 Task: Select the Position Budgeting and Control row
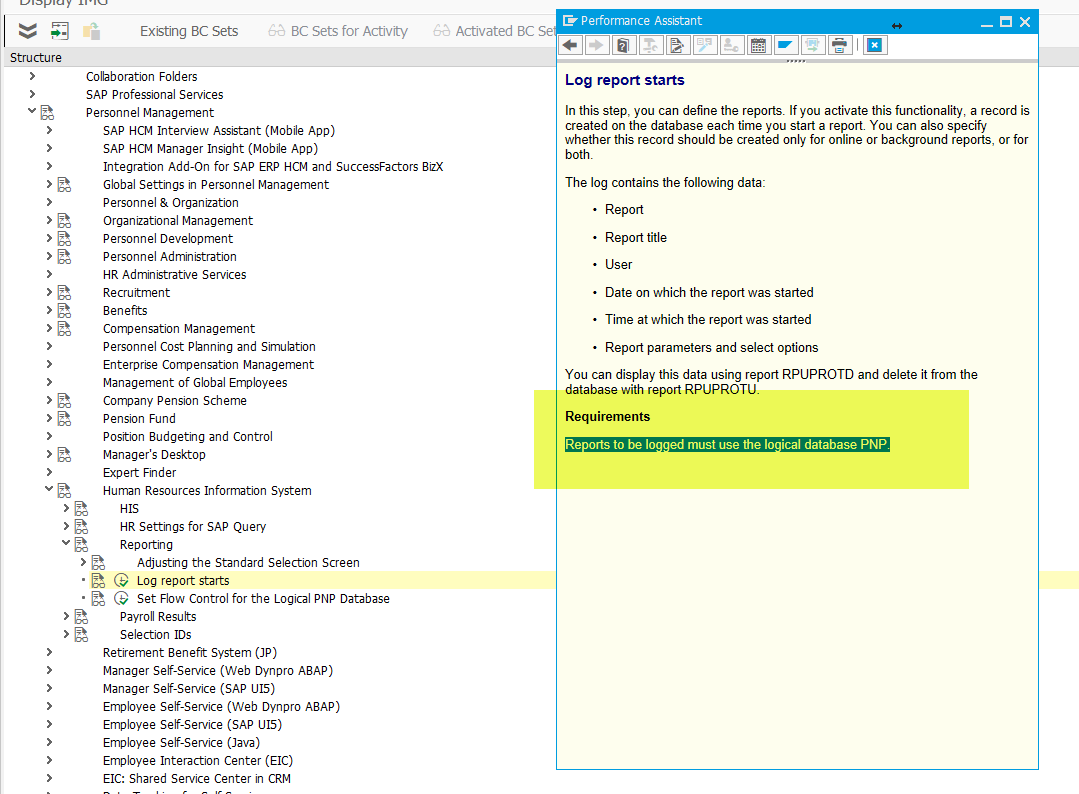coord(187,436)
